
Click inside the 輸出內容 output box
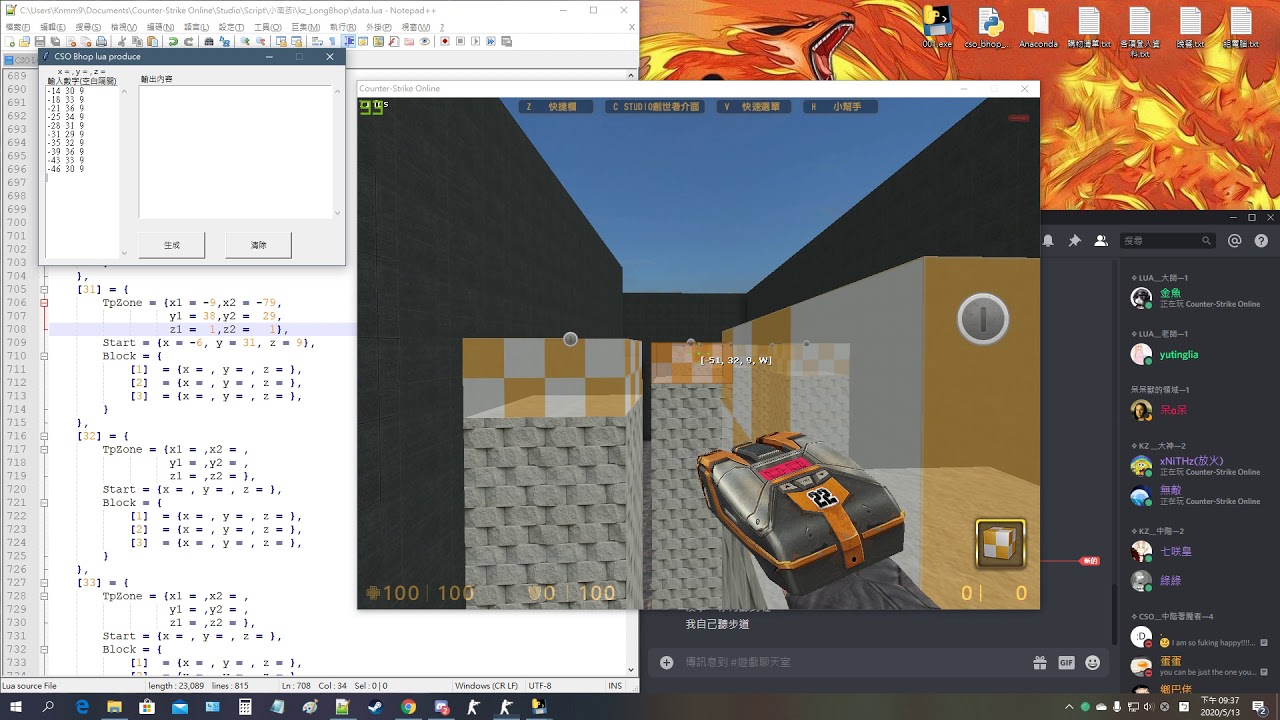tap(235, 152)
